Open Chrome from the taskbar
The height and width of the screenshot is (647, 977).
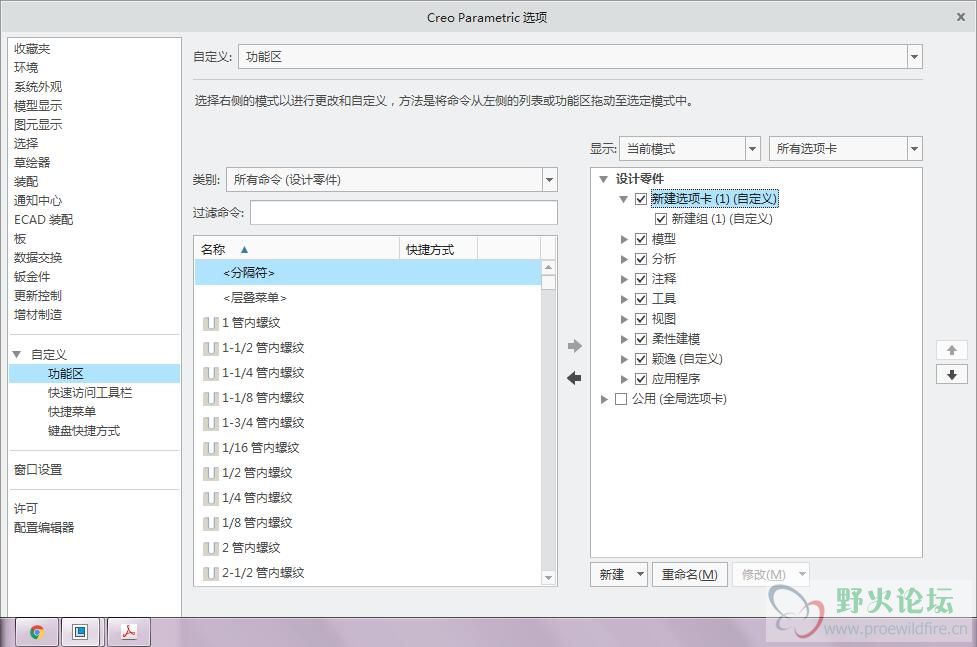coord(36,632)
